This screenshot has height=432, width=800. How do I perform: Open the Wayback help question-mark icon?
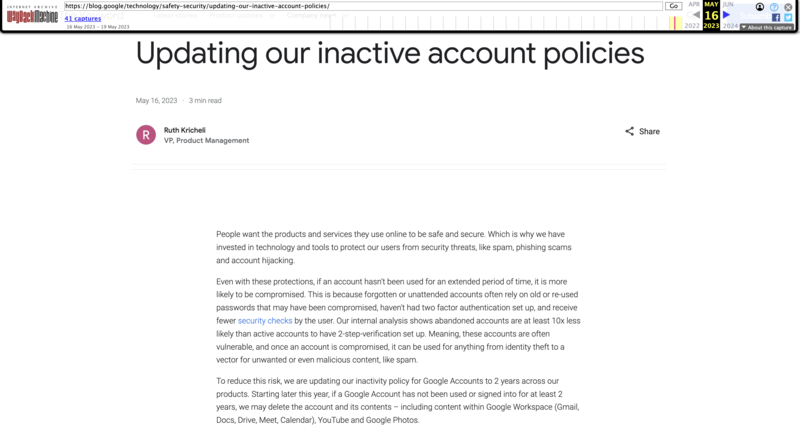[x=774, y=7]
